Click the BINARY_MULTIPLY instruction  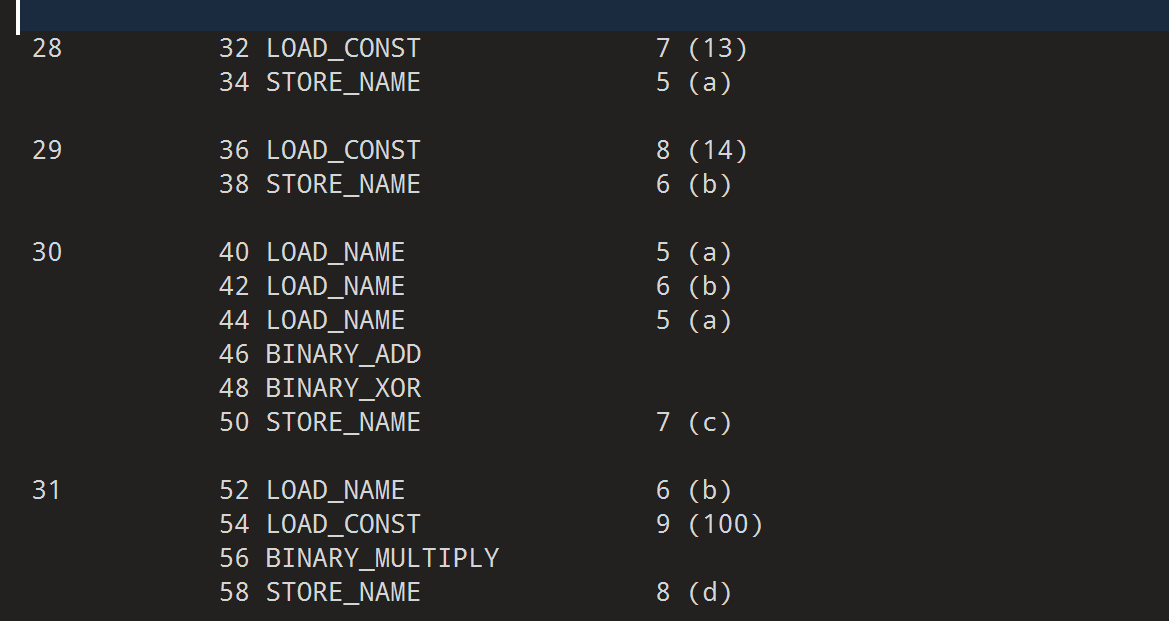[x=382, y=558]
